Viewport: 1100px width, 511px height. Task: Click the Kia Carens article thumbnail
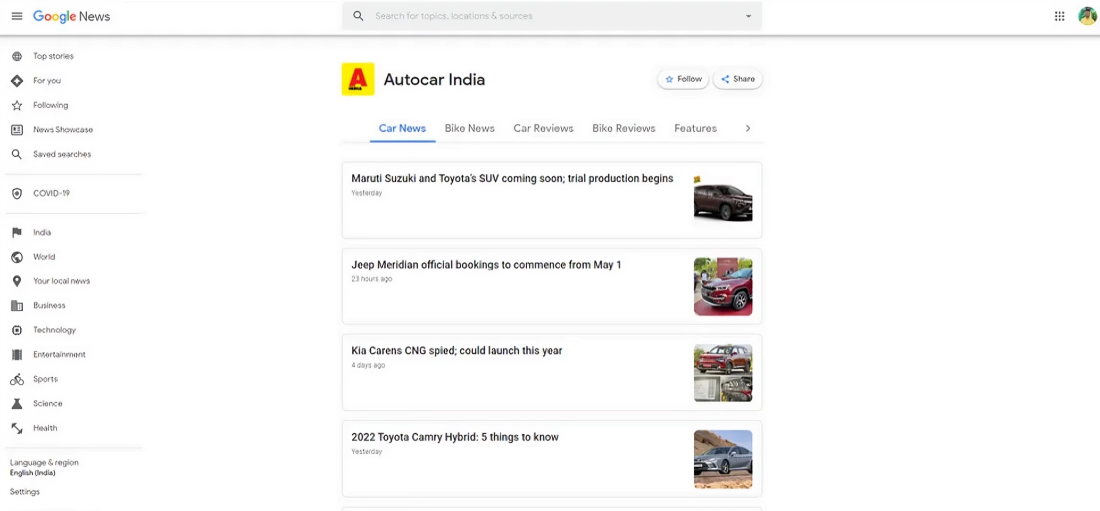point(722,373)
